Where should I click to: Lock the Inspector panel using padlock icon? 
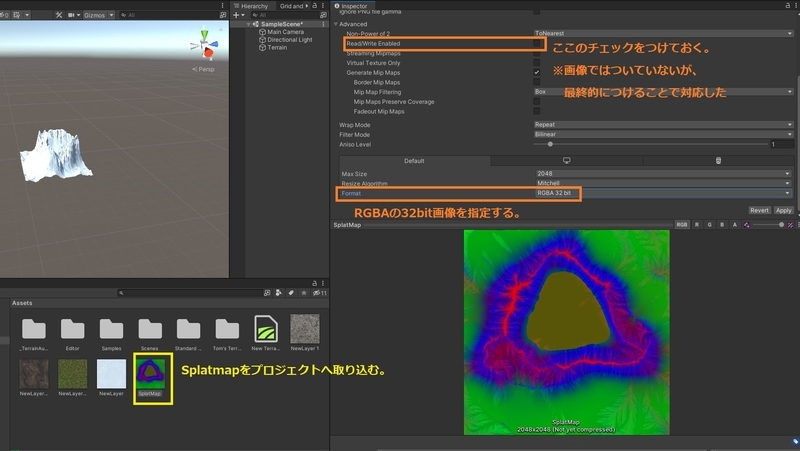(788, 5)
